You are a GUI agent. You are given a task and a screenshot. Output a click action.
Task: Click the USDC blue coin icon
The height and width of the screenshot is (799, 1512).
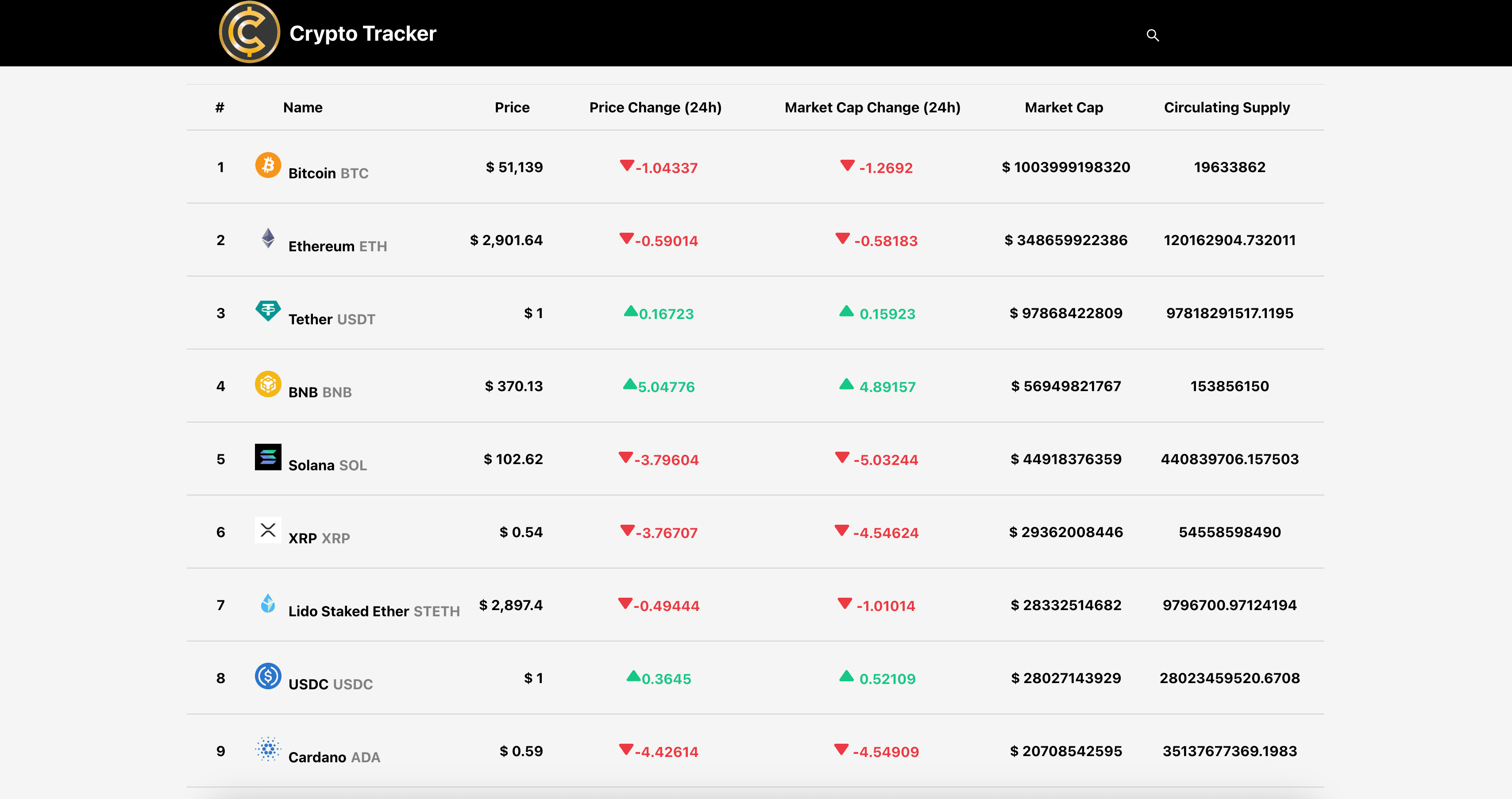click(268, 676)
